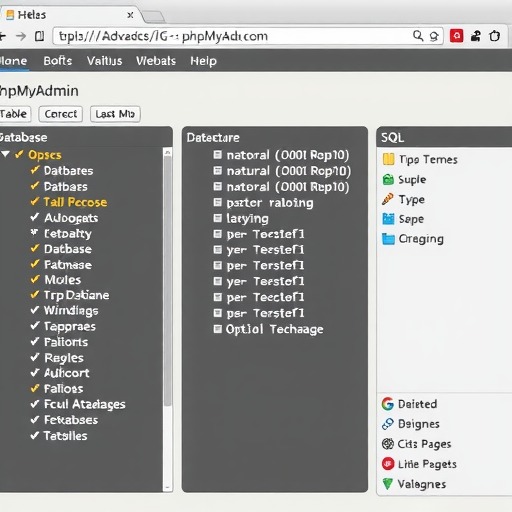Toggle the checkmark next to Tall Pecose
Image resolution: width=512 pixels, height=512 pixels.
[35, 201]
